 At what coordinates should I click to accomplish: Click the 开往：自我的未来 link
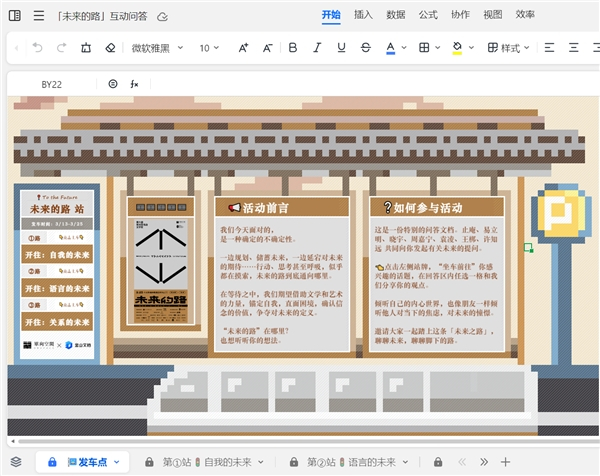(x=57, y=256)
